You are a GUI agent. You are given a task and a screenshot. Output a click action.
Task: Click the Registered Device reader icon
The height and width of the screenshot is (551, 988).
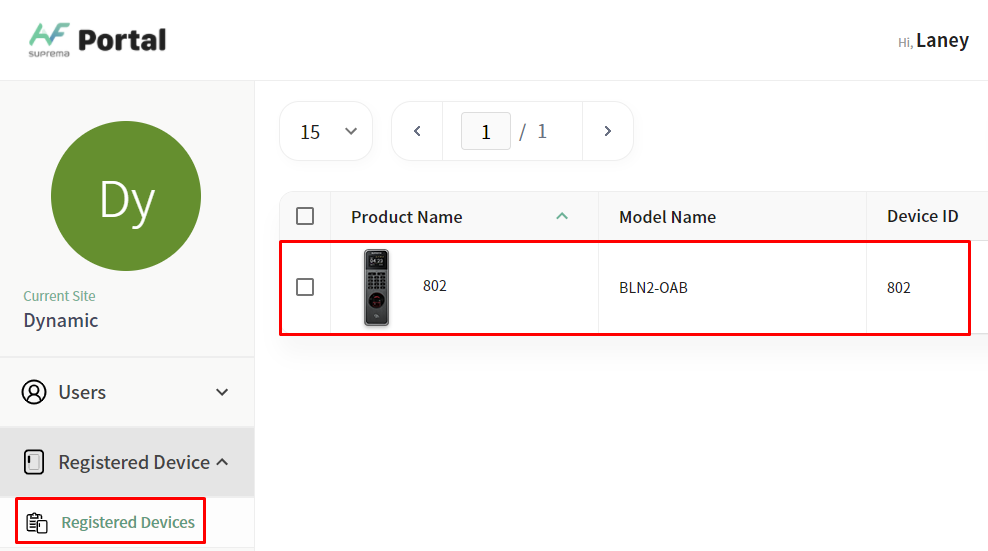click(34, 462)
